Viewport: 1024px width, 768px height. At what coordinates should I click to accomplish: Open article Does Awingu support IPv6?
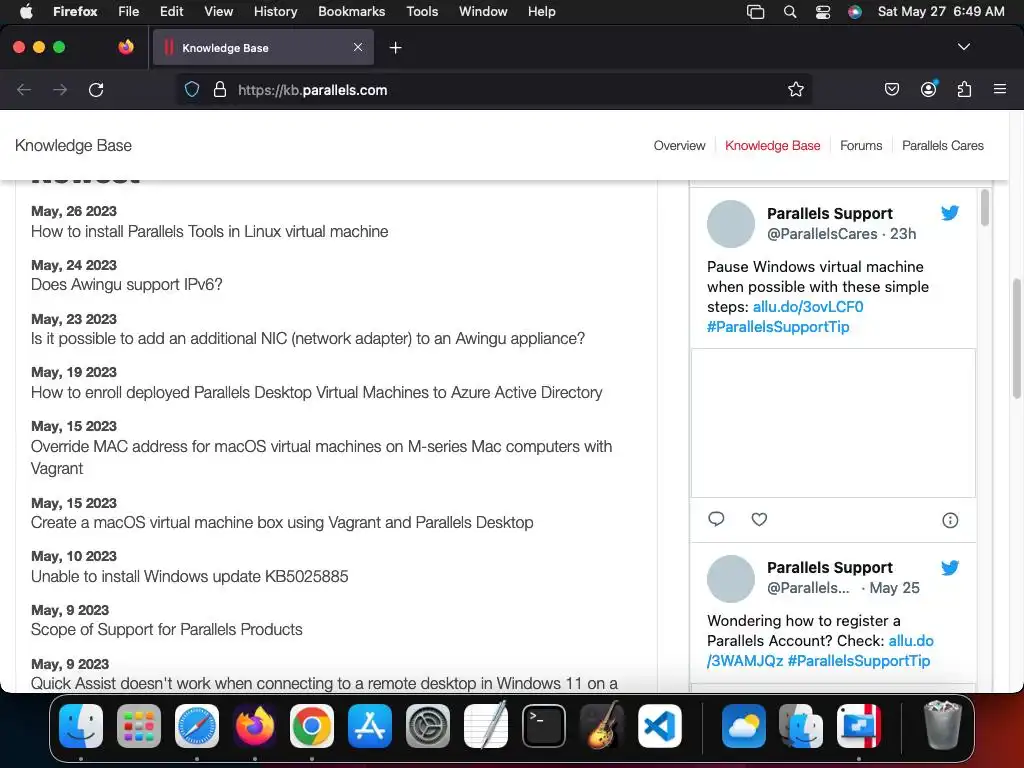point(127,285)
